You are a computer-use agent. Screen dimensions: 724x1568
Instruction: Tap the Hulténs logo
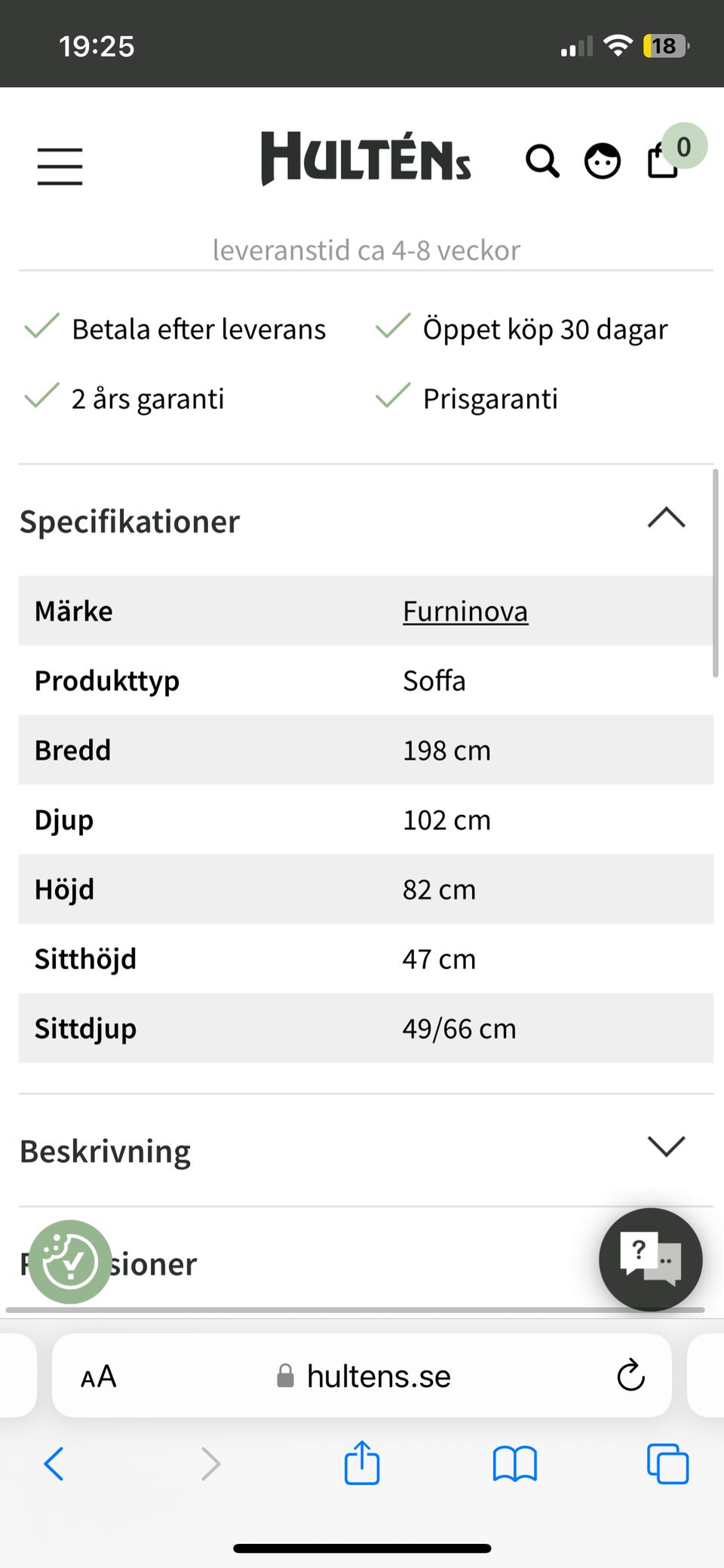pos(366,158)
